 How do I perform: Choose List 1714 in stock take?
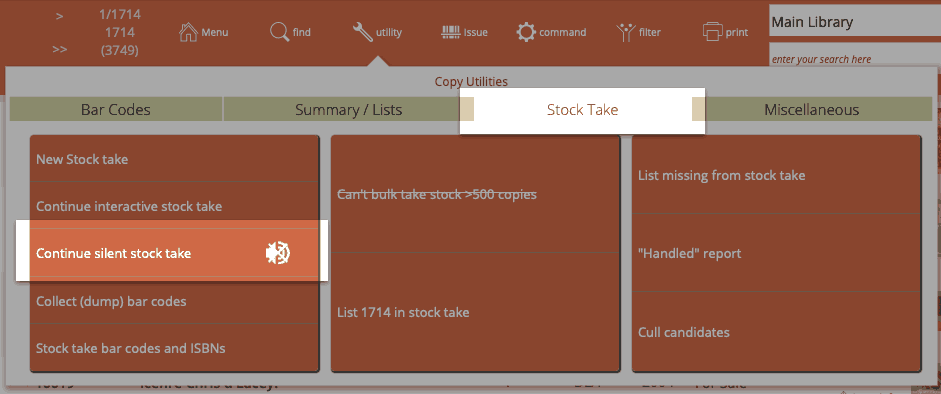pyautogui.click(x=475, y=312)
